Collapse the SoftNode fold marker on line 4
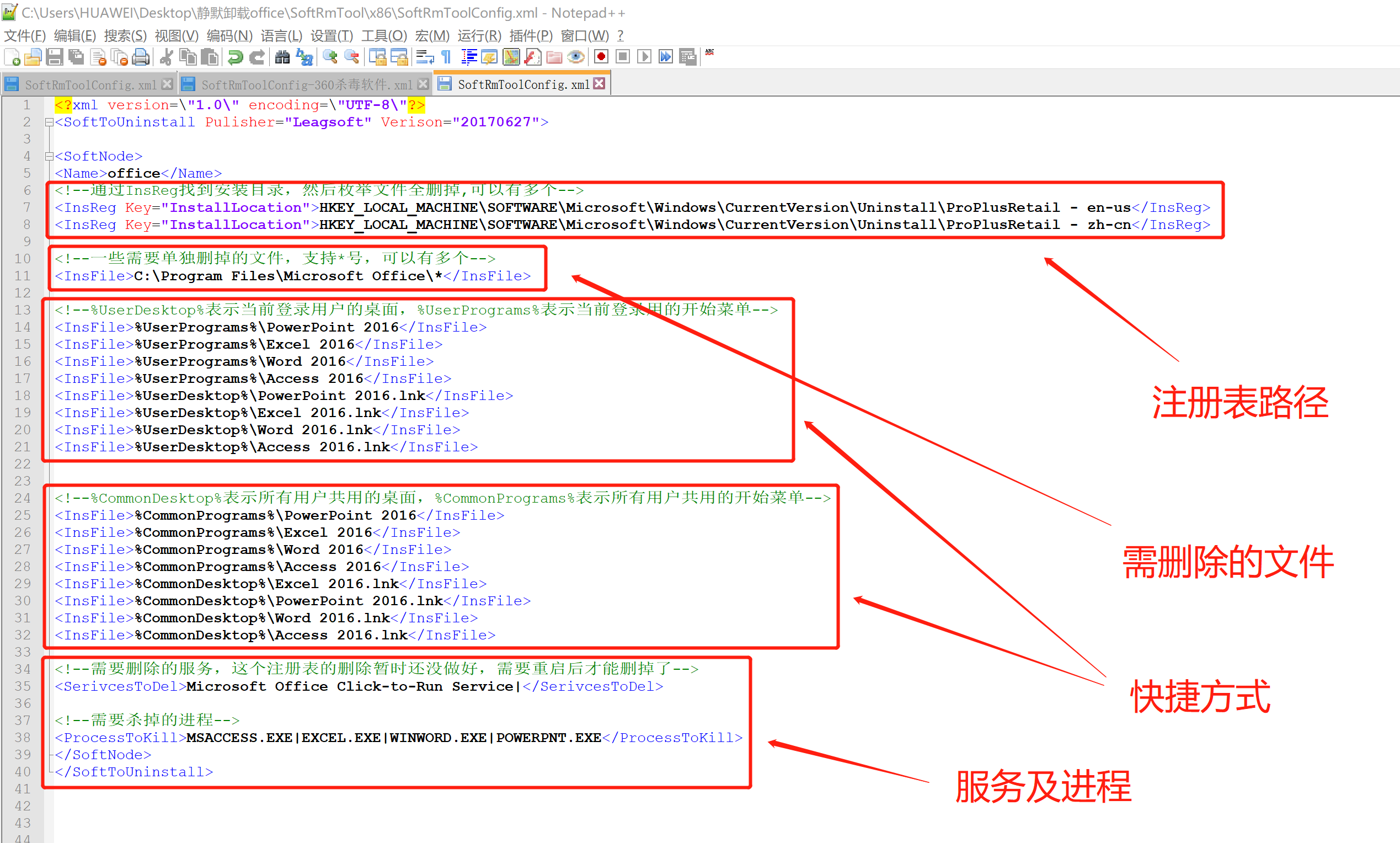The height and width of the screenshot is (843, 1400). point(50,156)
